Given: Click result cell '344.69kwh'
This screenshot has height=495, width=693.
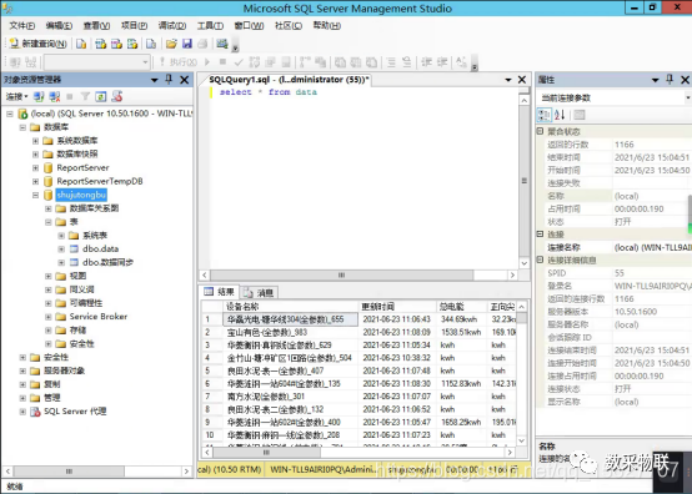Looking at the screenshot, I should tap(459, 319).
